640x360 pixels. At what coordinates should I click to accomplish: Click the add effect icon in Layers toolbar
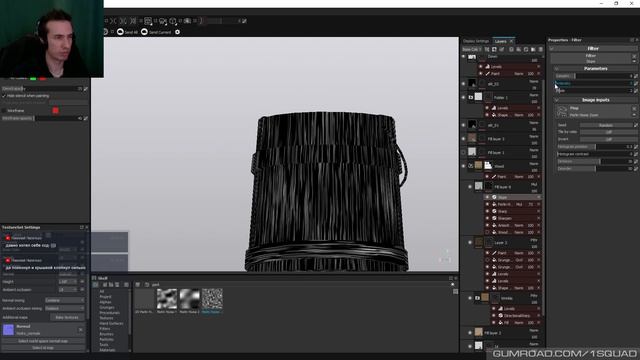click(x=487, y=49)
